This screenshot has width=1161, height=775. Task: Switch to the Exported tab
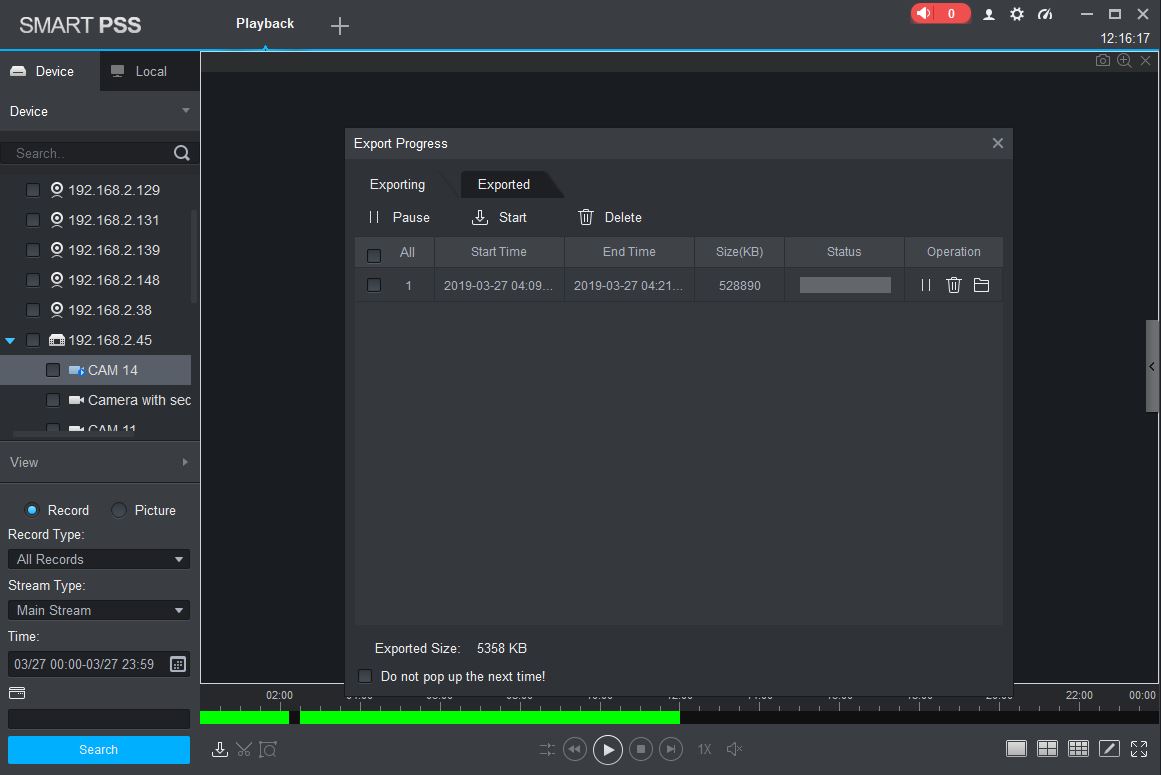pos(504,184)
